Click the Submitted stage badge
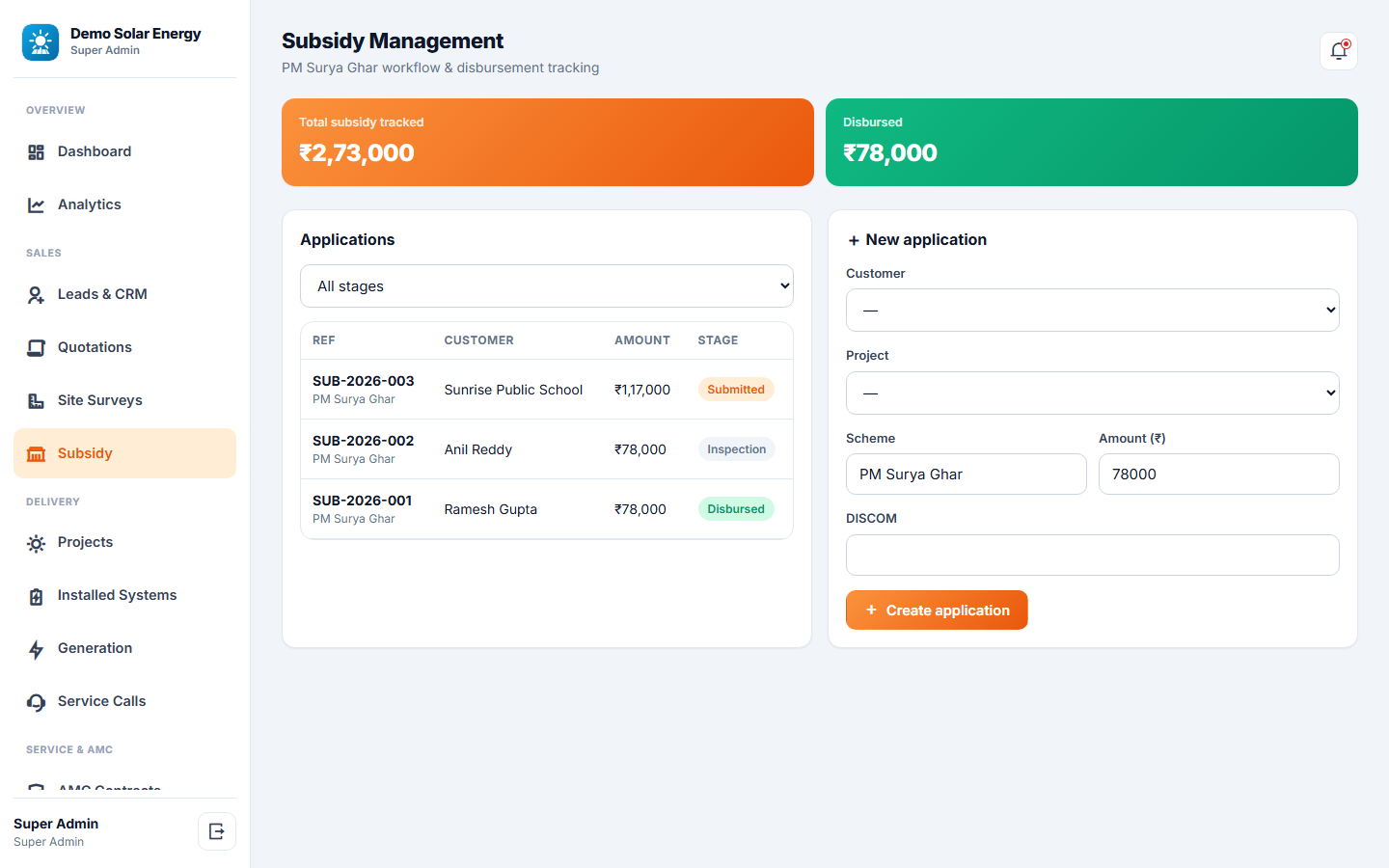 [x=736, y=390]
